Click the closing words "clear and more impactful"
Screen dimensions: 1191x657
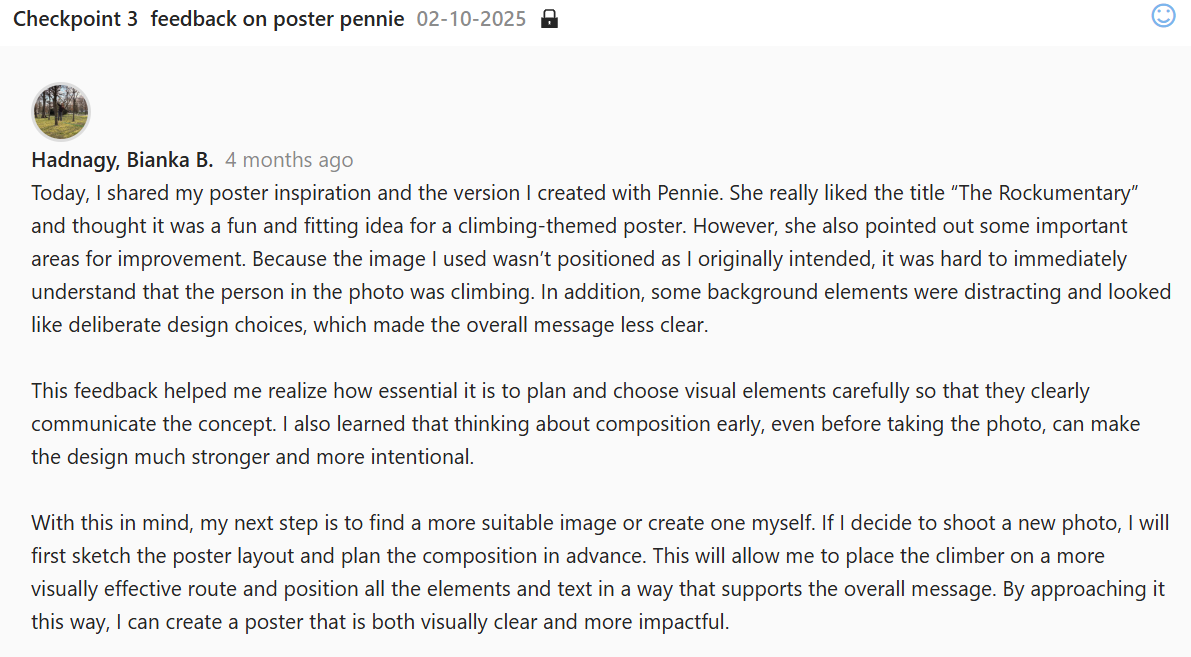[x=615, y=621]
